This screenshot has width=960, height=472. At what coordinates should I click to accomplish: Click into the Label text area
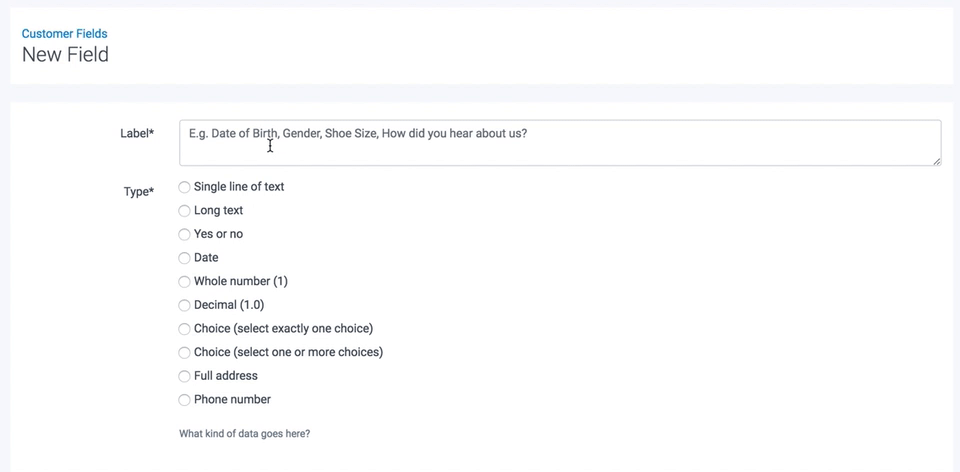(560, 143)
